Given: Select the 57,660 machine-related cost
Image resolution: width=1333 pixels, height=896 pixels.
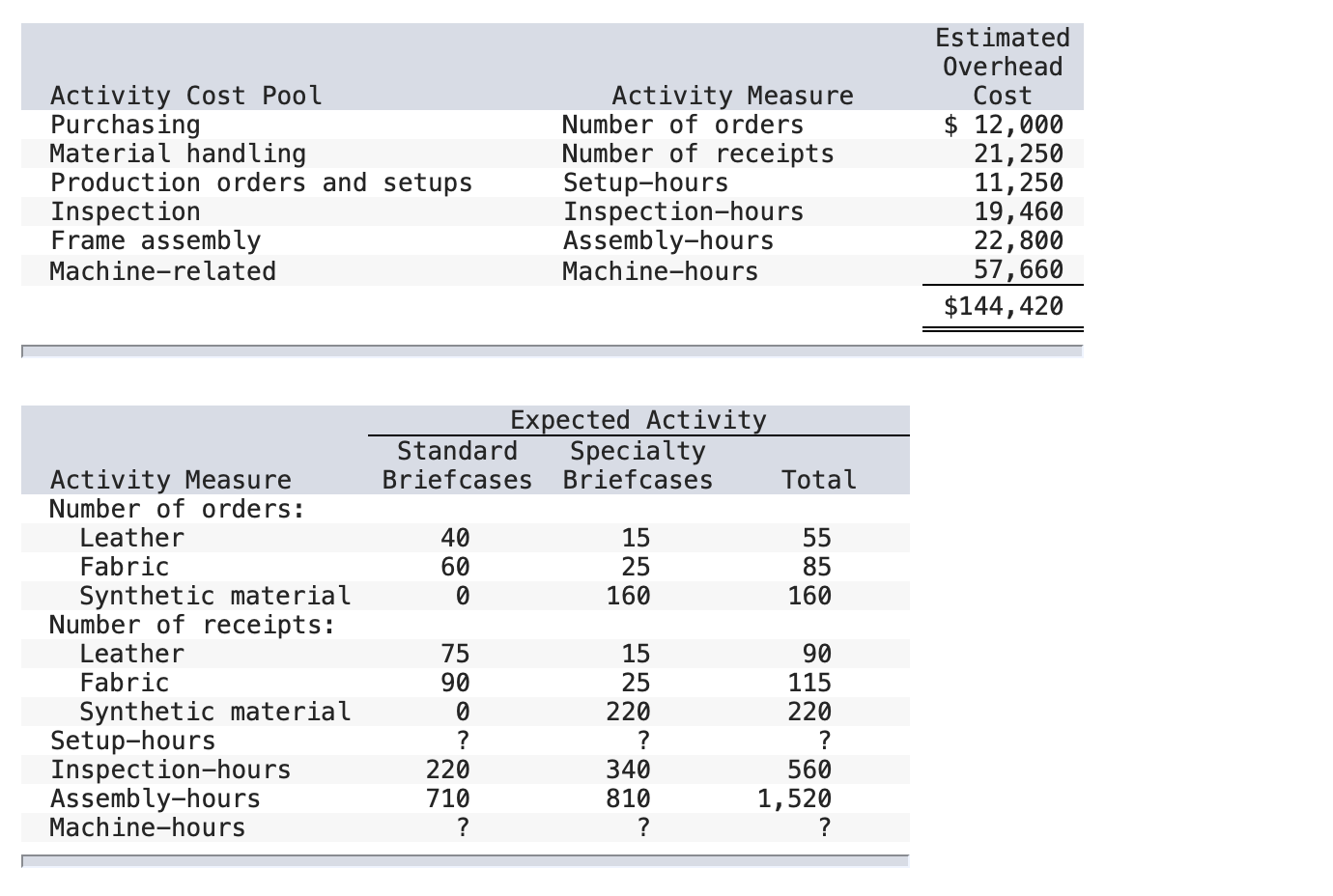Looking at the screenshot, I should click(1019, 269).
